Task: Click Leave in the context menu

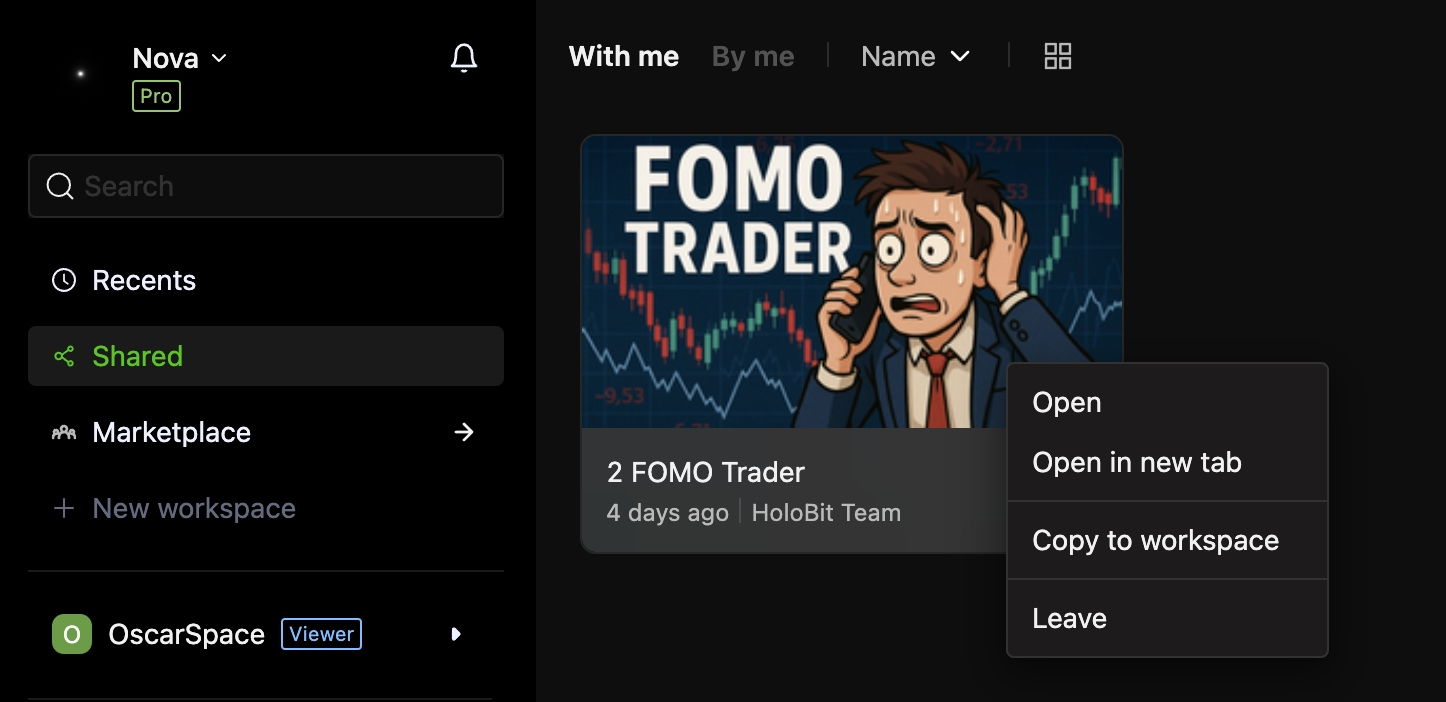Action: click(x=1069, y=618)
